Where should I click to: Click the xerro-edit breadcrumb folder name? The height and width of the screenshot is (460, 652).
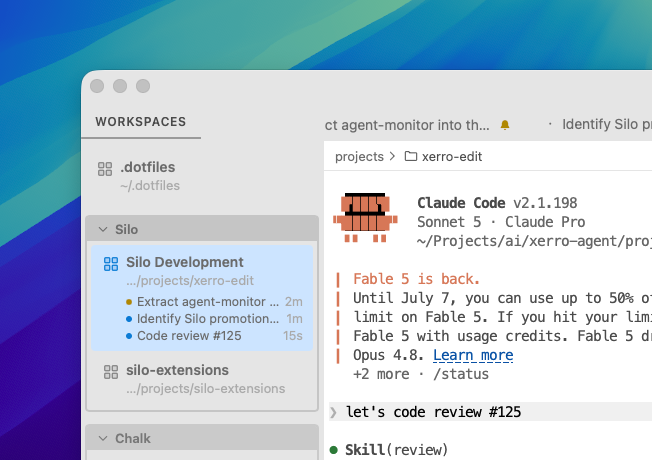(452, 156)
